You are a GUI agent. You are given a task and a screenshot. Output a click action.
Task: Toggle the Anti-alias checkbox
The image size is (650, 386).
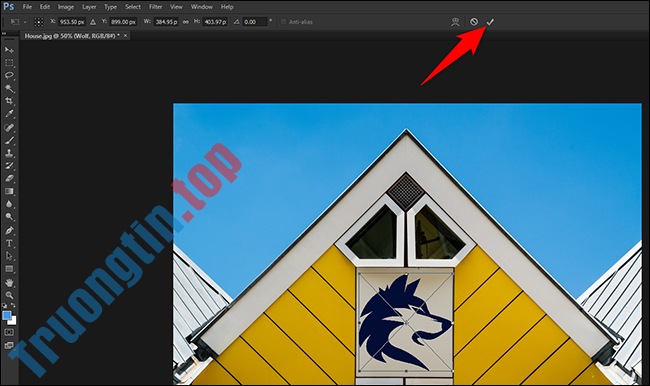(284, 22)
